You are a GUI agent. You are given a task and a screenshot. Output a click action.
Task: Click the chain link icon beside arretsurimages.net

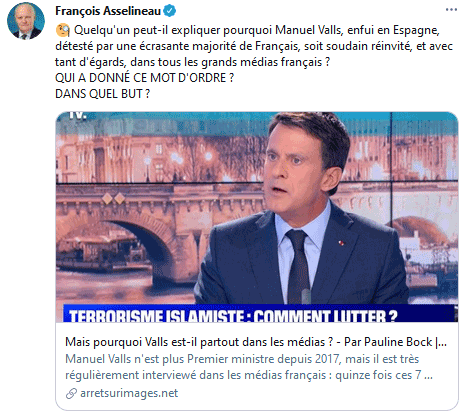tap(71, 394)
